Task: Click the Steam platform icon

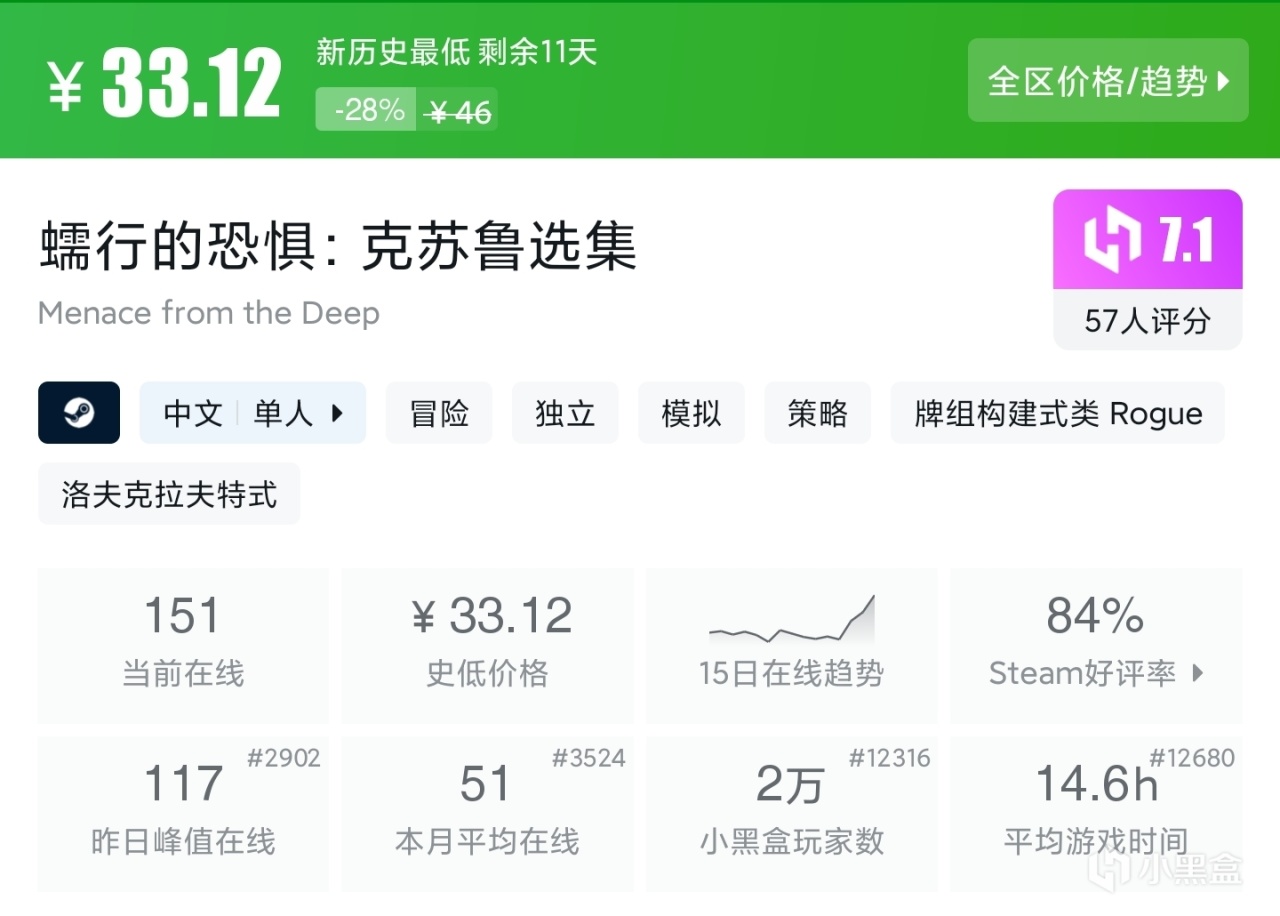Action: click(x=79, y=412)
